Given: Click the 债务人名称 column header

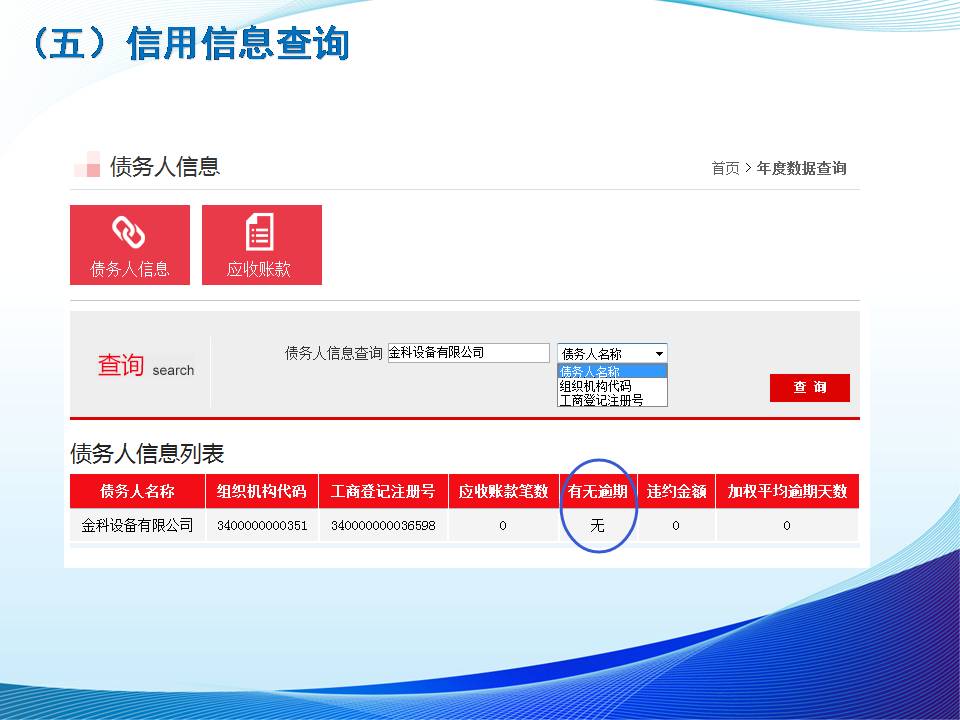Looking at the screenshot, I should tap(137, 491).
